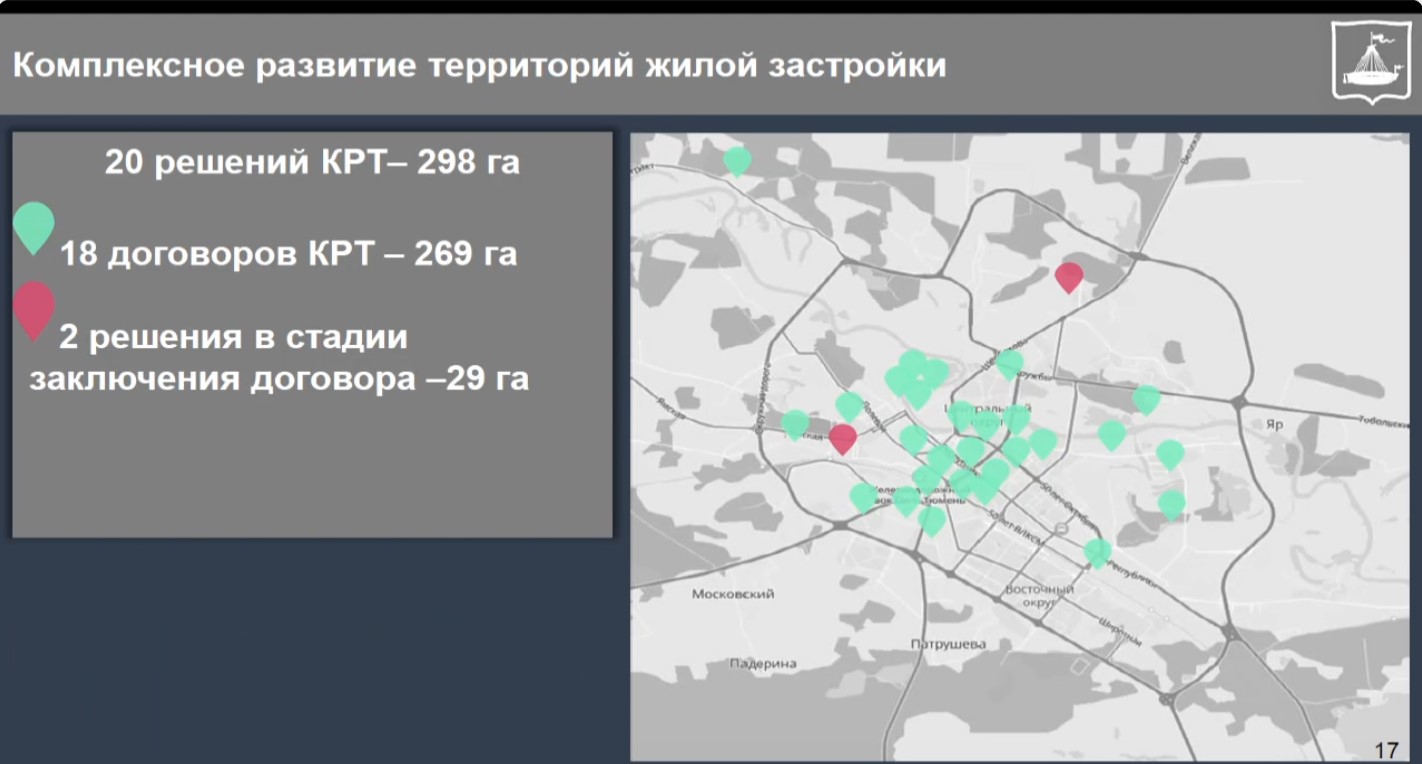
Task: Click the Московский label on the map
Action: click(x=733, y=594)
